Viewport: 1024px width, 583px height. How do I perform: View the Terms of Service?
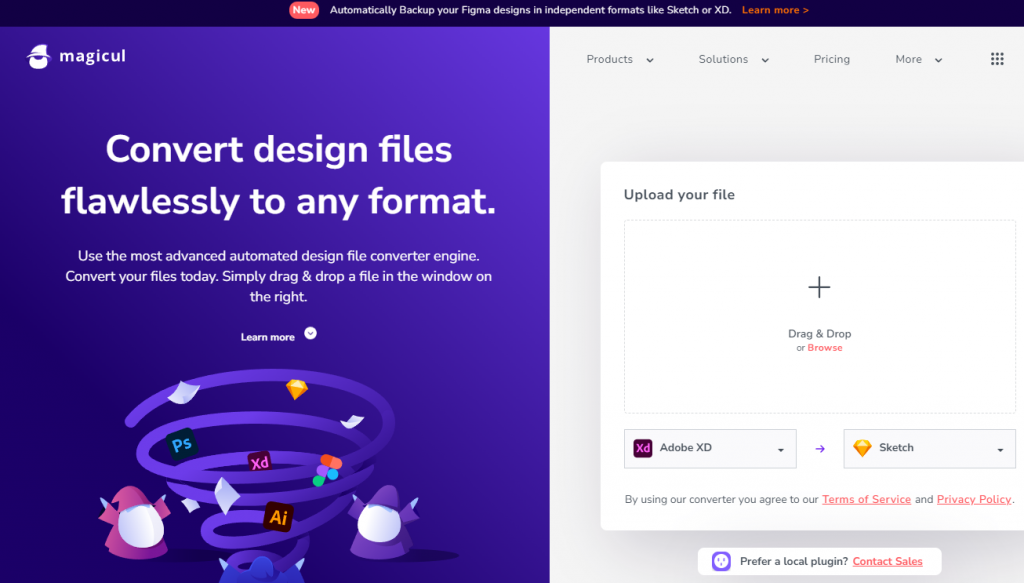[x=866, y=499]
